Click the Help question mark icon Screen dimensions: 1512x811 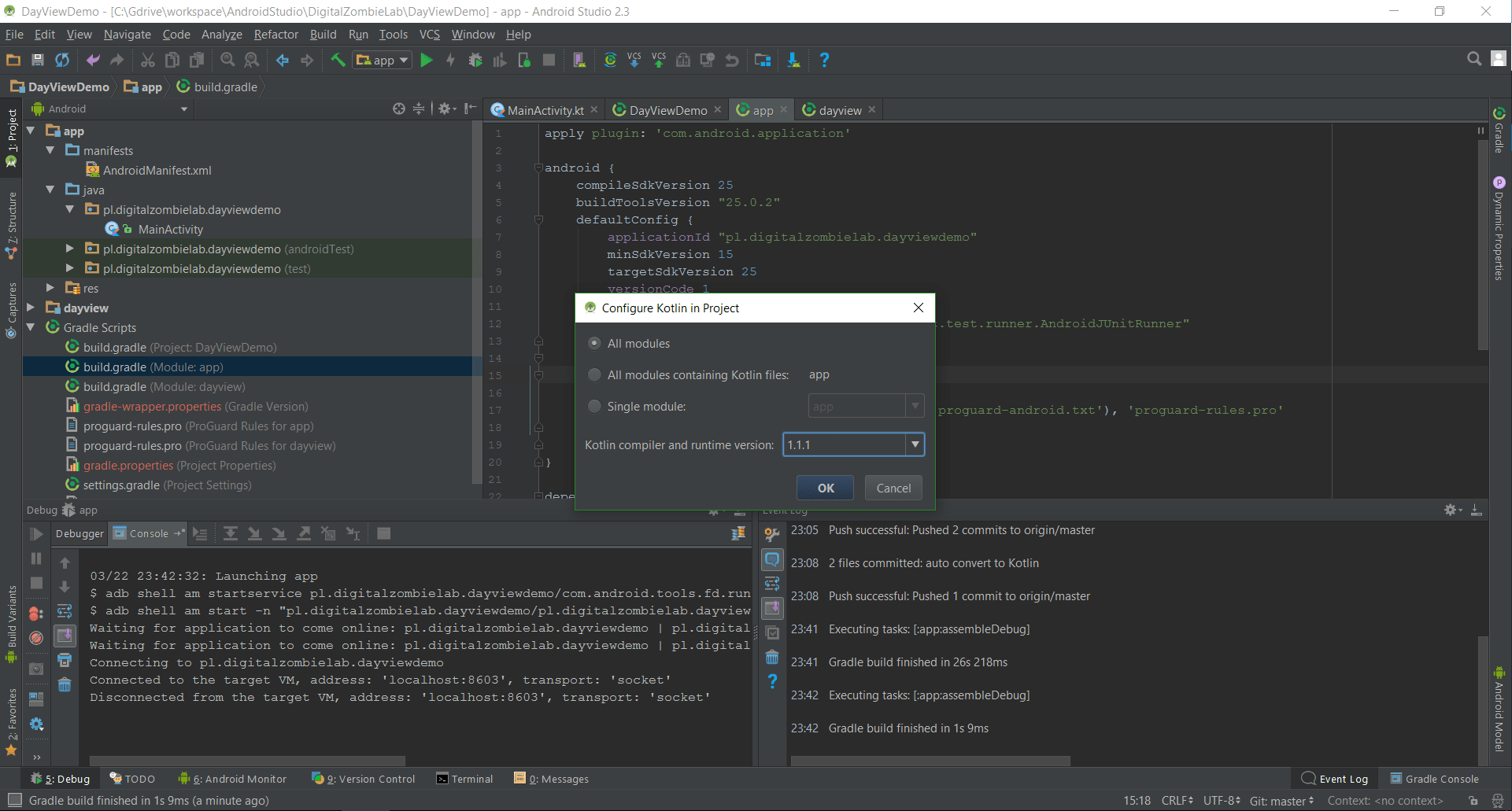tap(824, 60)
